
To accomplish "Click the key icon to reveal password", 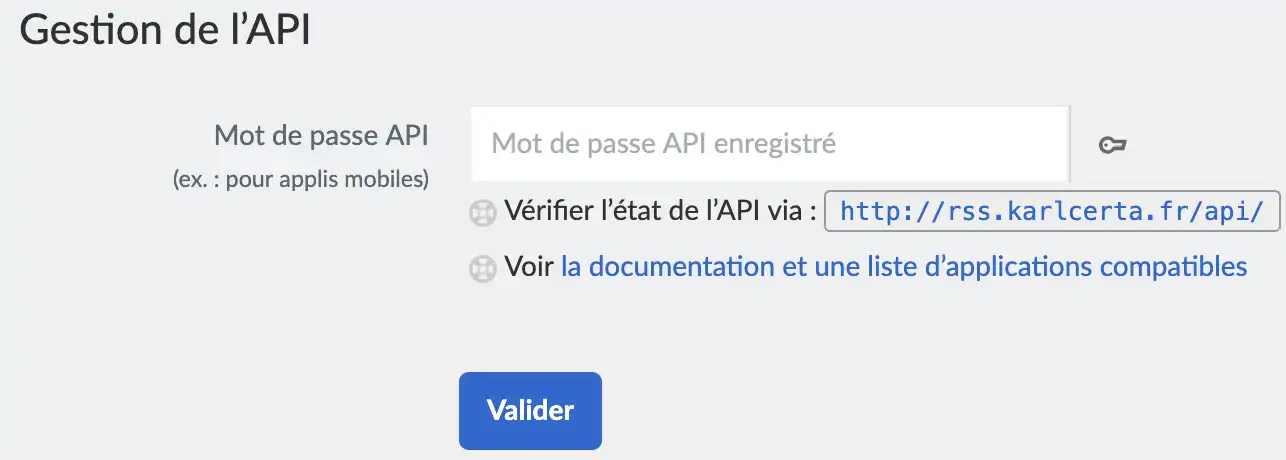I will tap(1113, 145).
